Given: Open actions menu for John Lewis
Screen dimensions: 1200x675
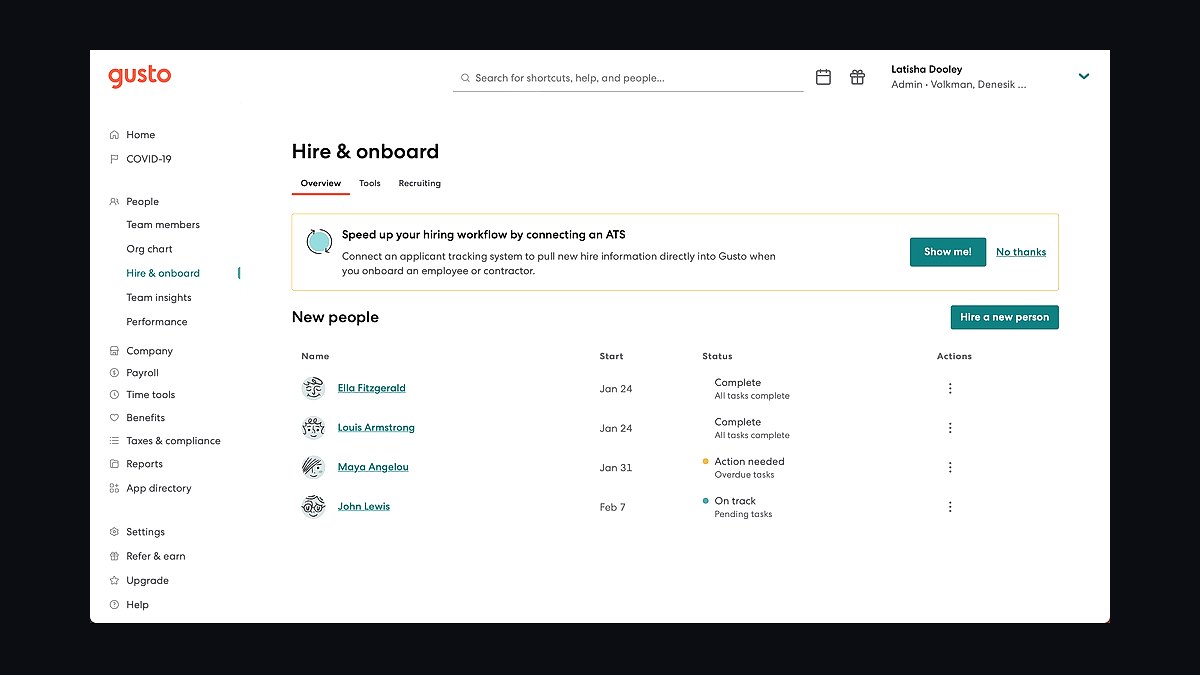Looking at the screenshot, I should tap(950, 507).
